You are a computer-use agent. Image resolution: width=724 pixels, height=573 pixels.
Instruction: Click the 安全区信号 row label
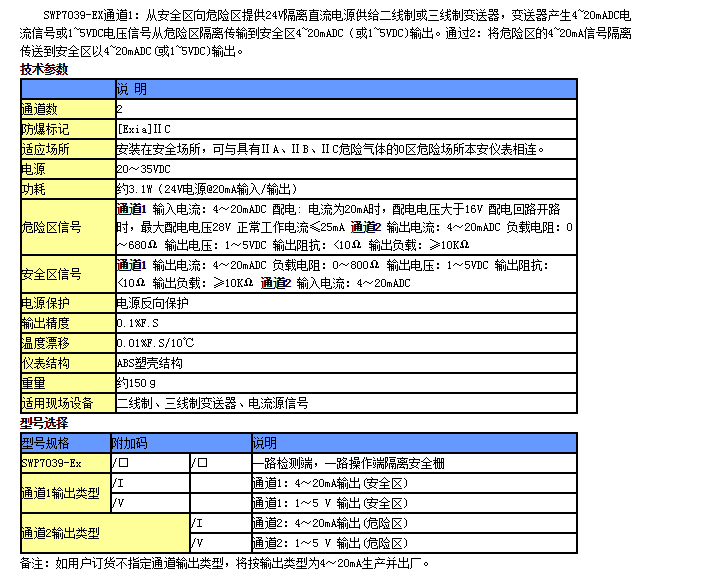(x=52, y=274)
